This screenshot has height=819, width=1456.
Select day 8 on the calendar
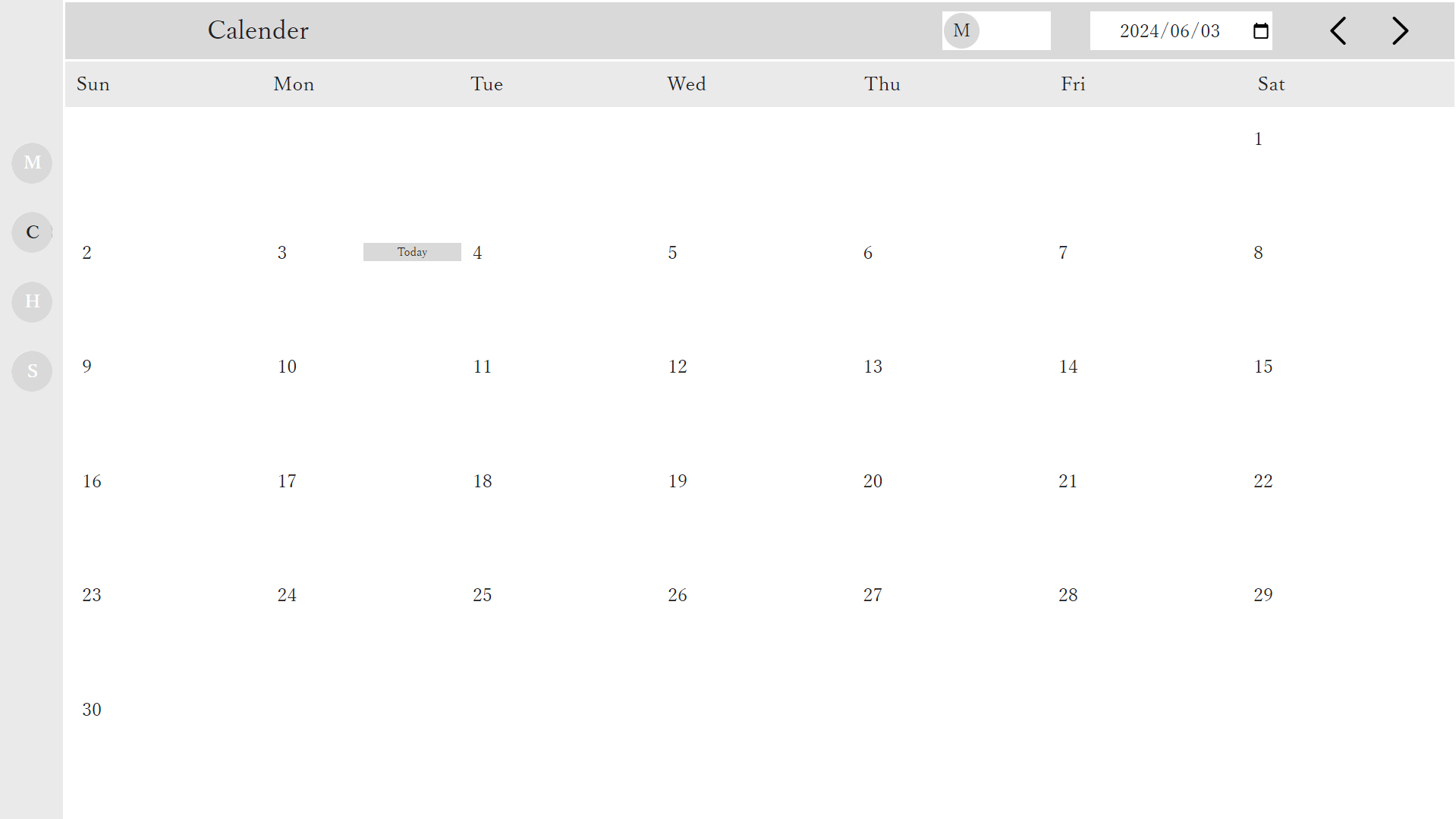[1258, 253]
